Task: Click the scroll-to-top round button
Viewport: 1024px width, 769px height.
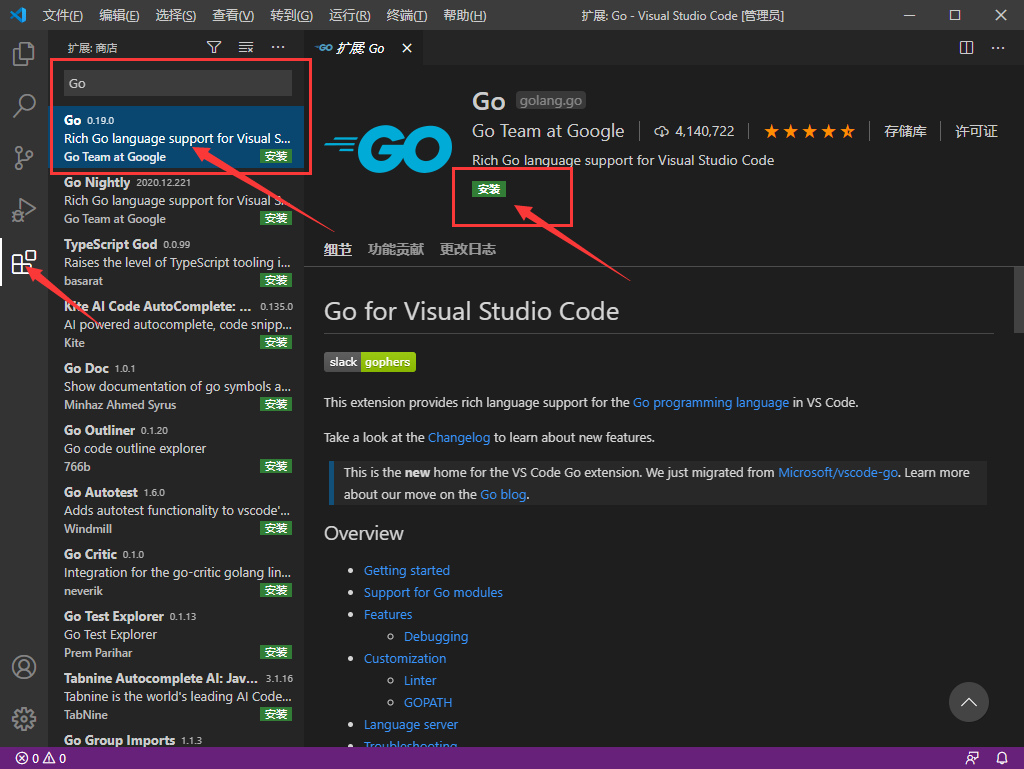Action: coord(968,702)
